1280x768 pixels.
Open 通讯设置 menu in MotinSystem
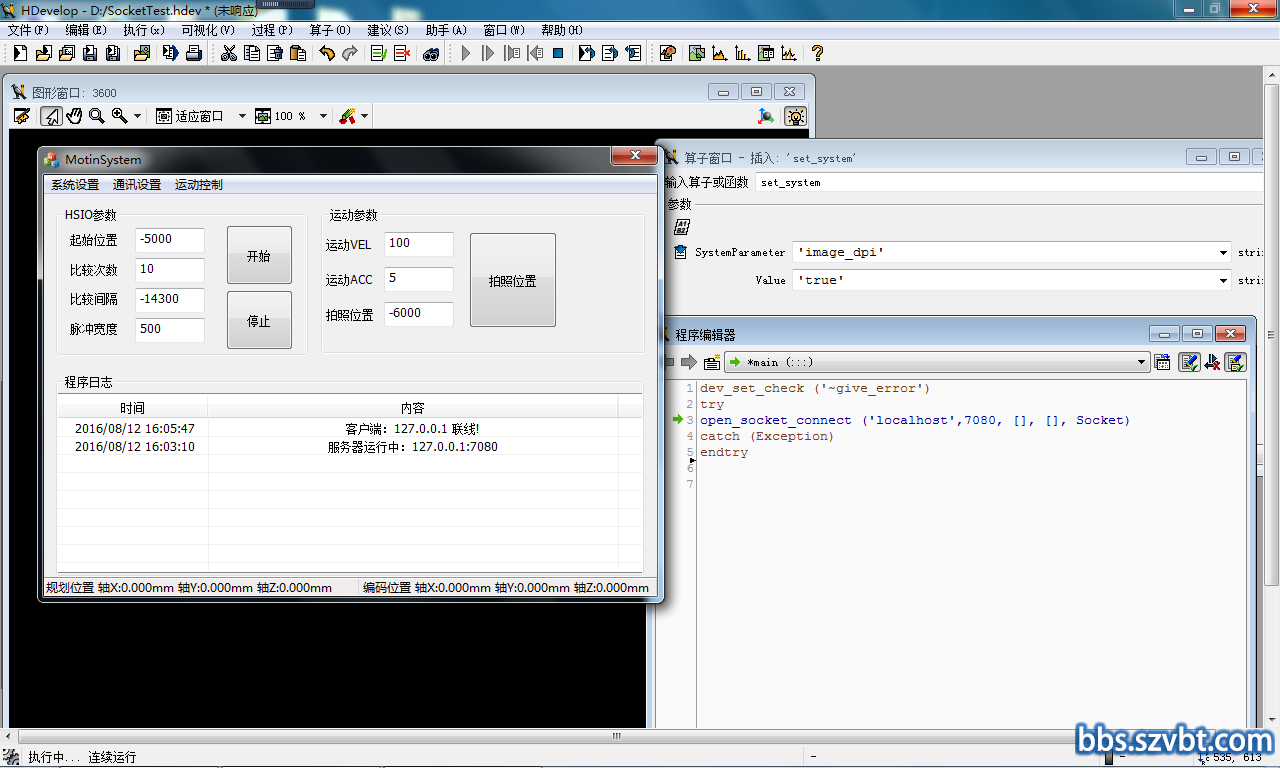point(137,184)
